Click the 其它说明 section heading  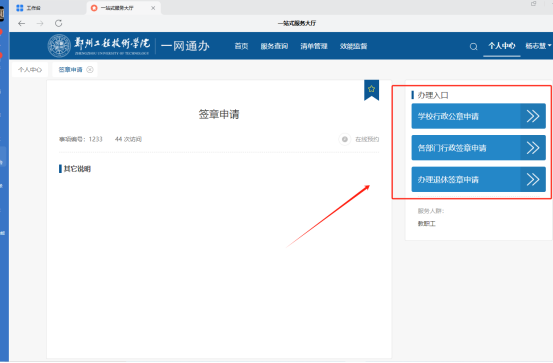(x=77, y=169)
